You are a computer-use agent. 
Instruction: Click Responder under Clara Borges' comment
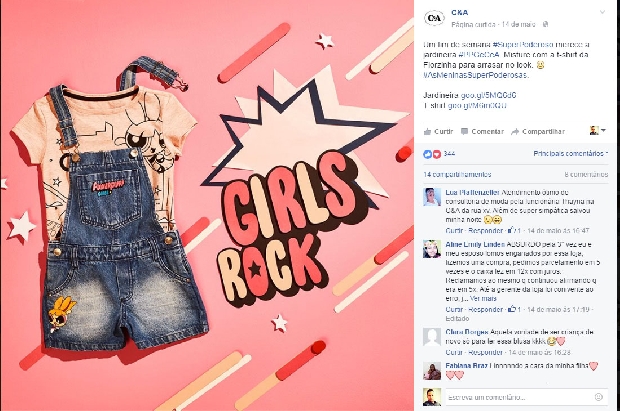coord(485,352)
